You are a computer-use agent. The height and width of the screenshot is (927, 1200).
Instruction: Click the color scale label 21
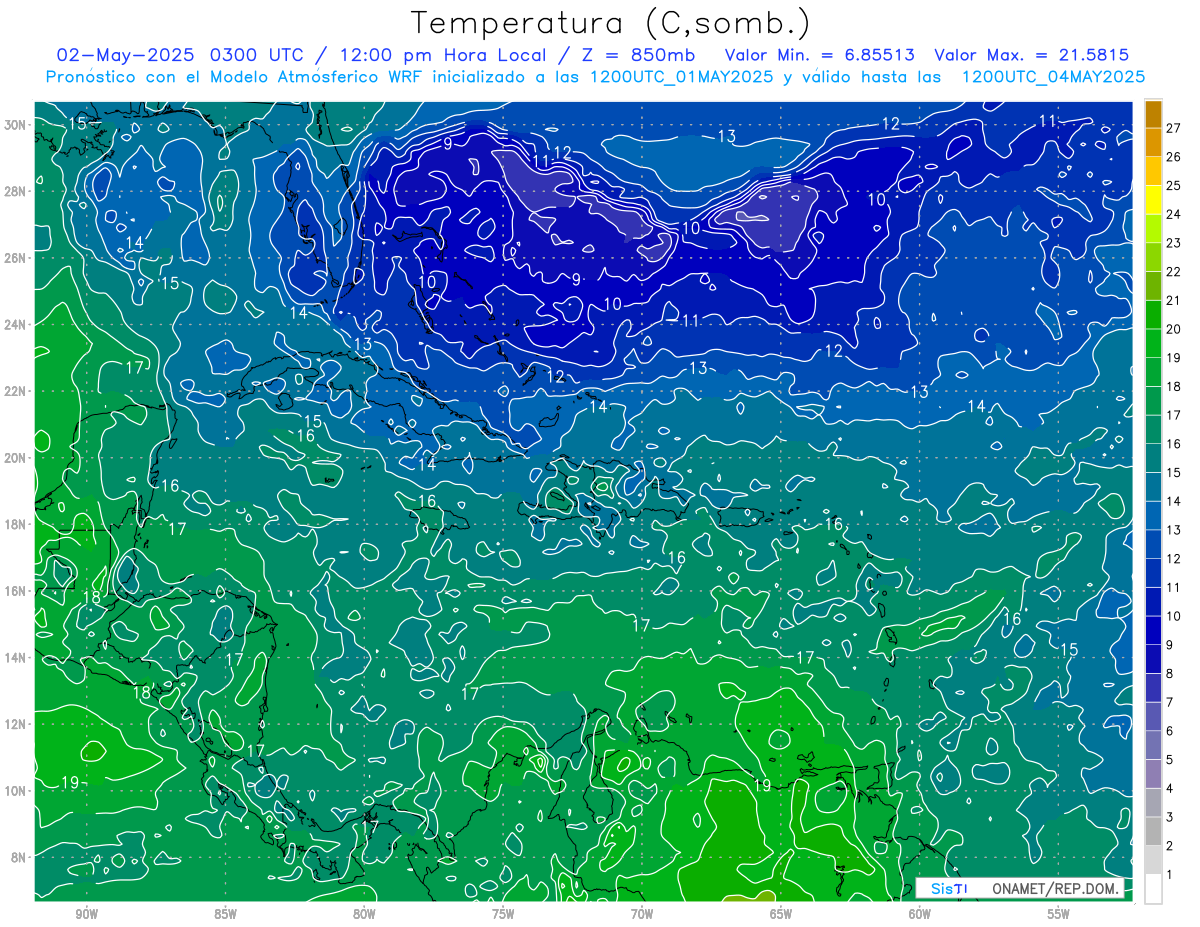tap(1174, 300)
